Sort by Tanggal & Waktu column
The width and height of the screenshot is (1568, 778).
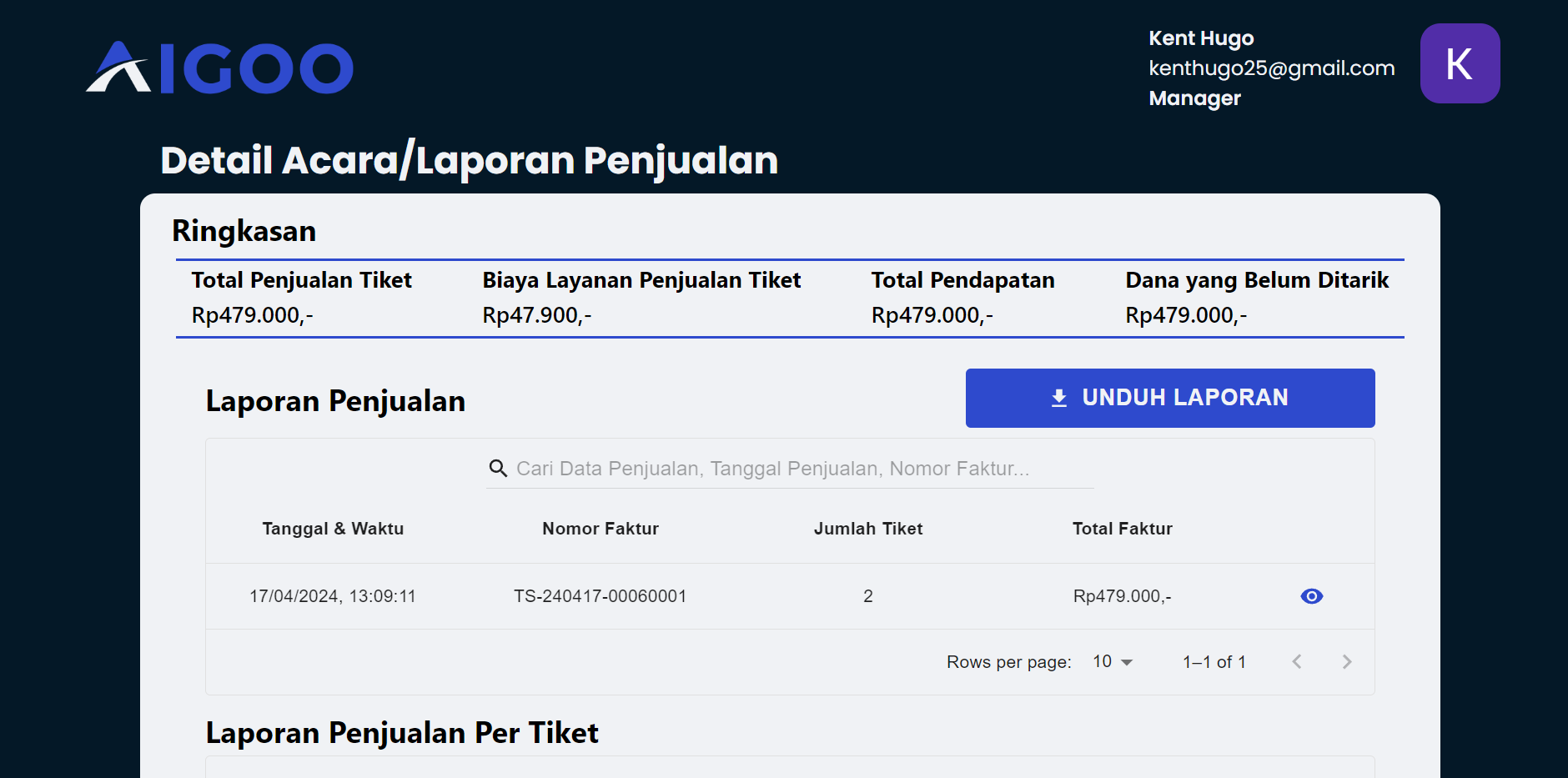[333, 529]
